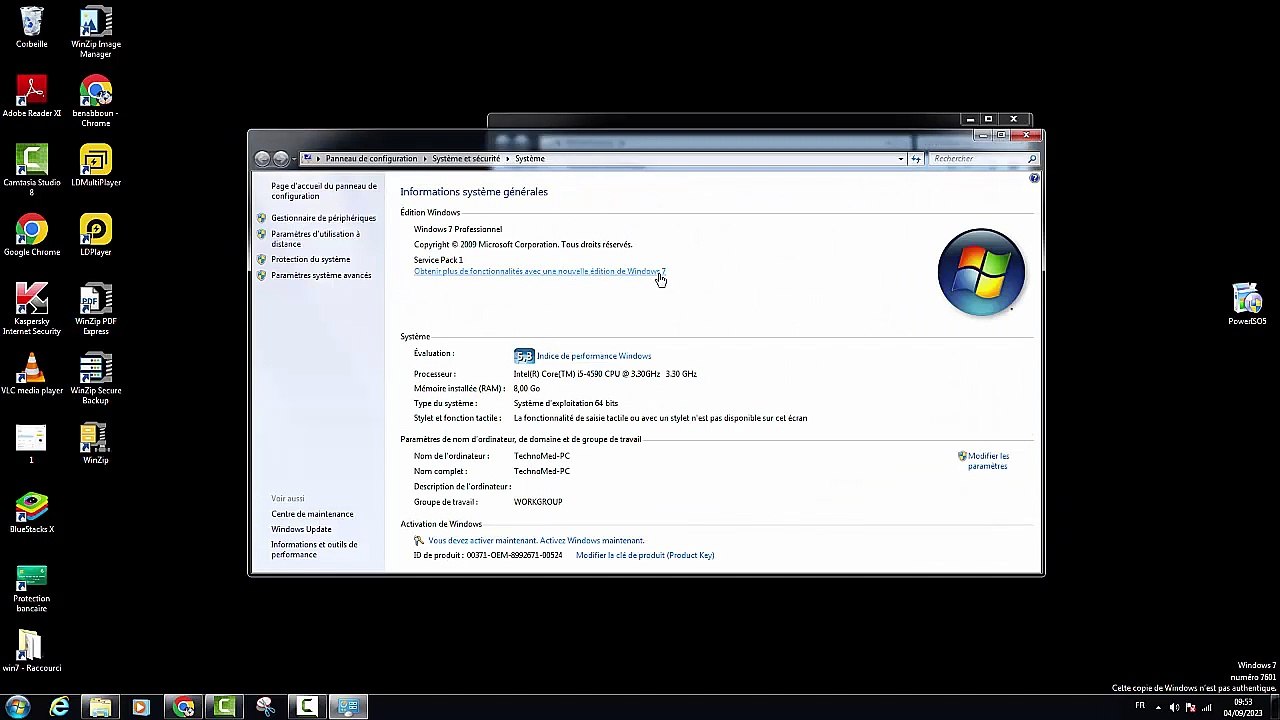Select the PowerISO5 desktop icon
Image resolution: width=1280 pixels, height=720 pixels.
[x=1247, y=305]
